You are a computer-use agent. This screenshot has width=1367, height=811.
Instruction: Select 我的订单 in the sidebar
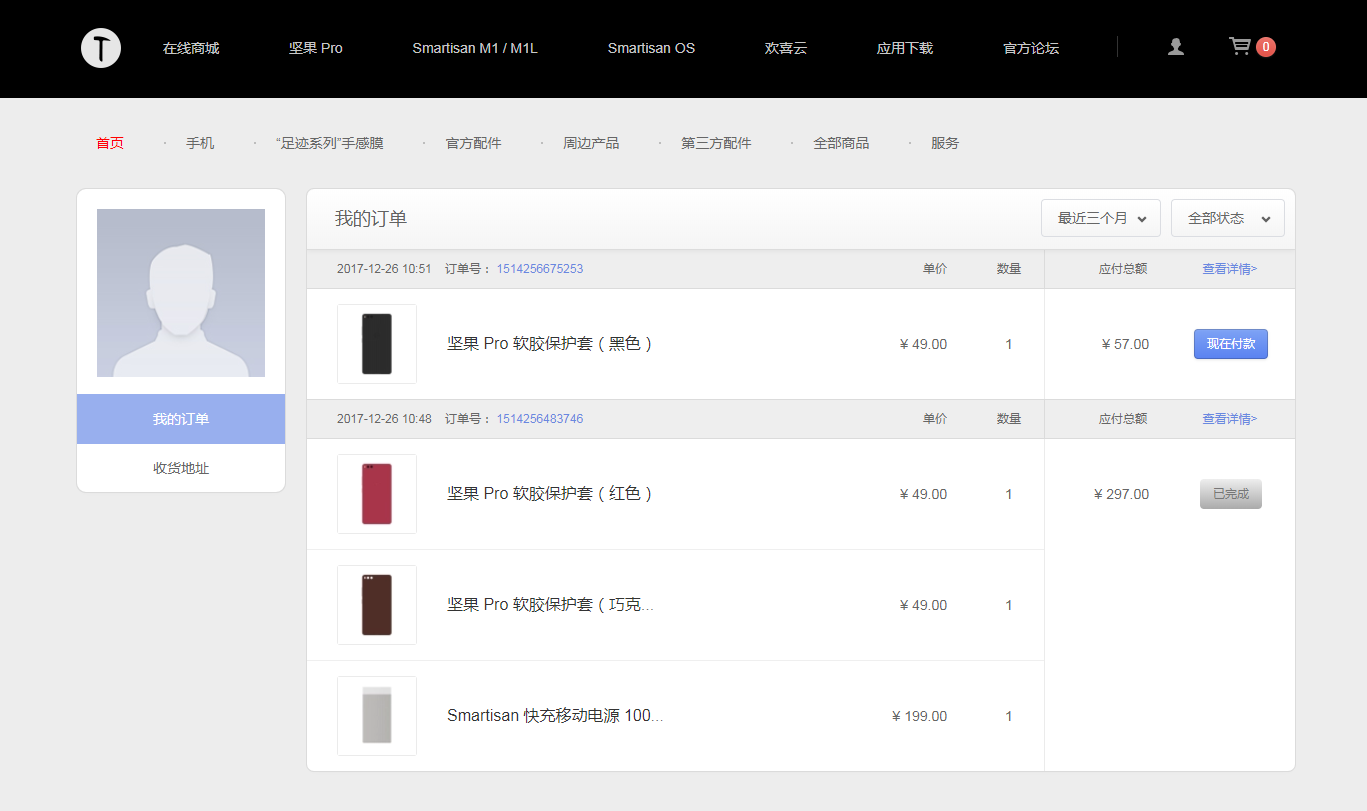181,419
